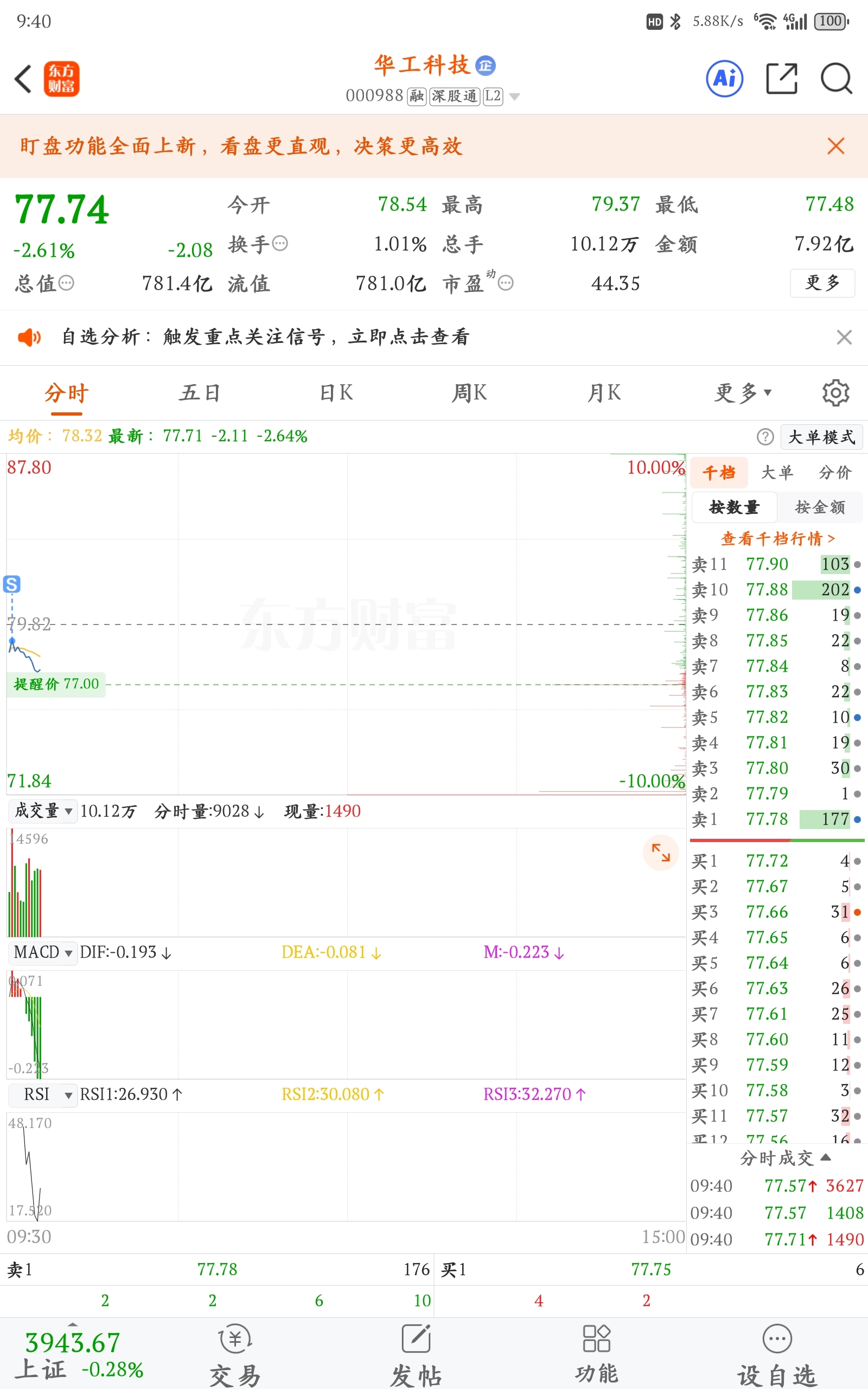The width and height of the screenshot is (868, 1389).
Task: Toggle order book to 按金额
Action: [820, 507]
